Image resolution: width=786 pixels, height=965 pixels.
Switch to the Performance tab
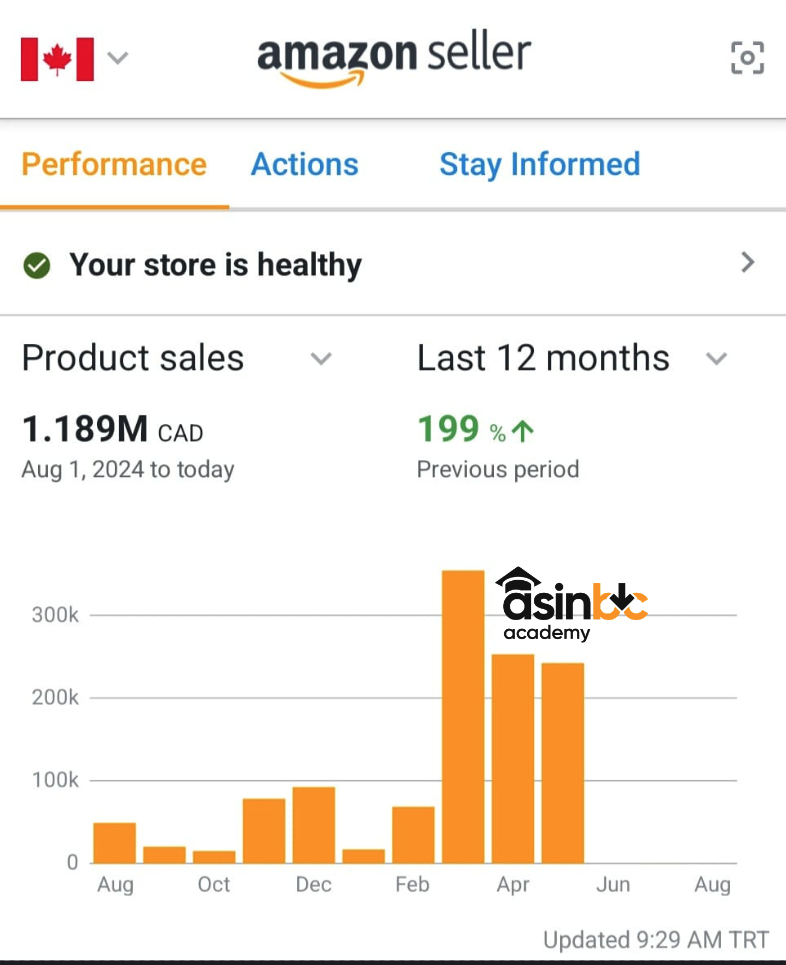[114, 165]
